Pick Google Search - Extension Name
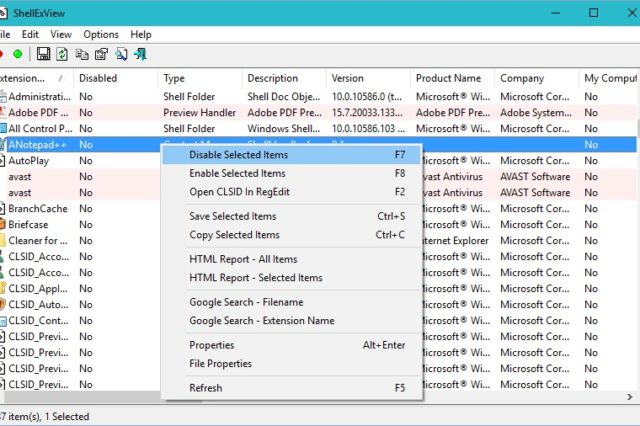Viewport: 640px width, 426px height. 261,321
